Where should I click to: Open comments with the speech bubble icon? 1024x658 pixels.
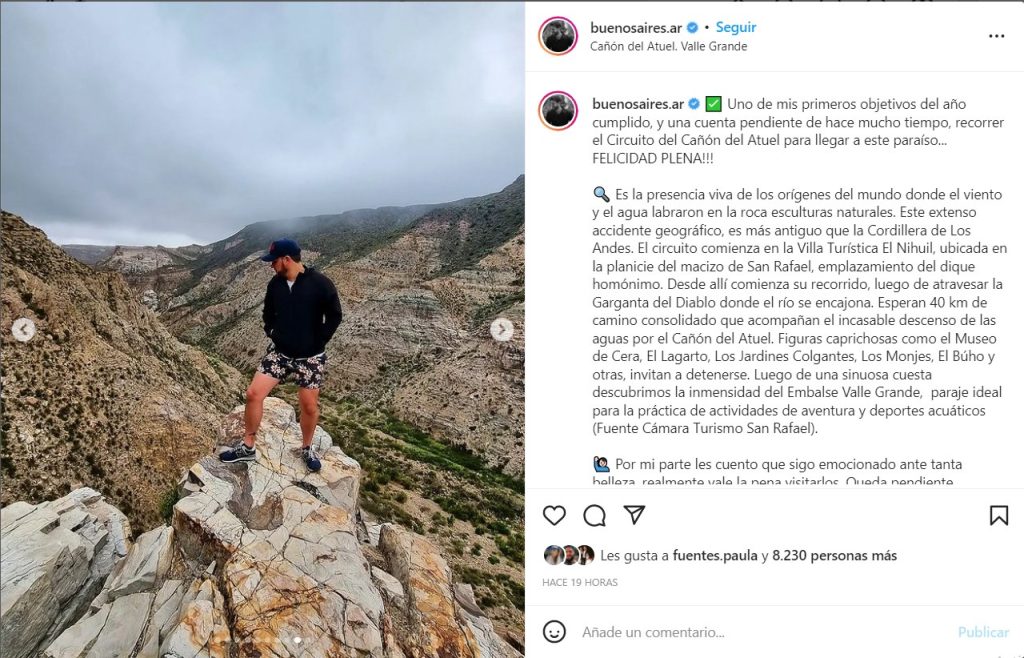pos(594,515)
